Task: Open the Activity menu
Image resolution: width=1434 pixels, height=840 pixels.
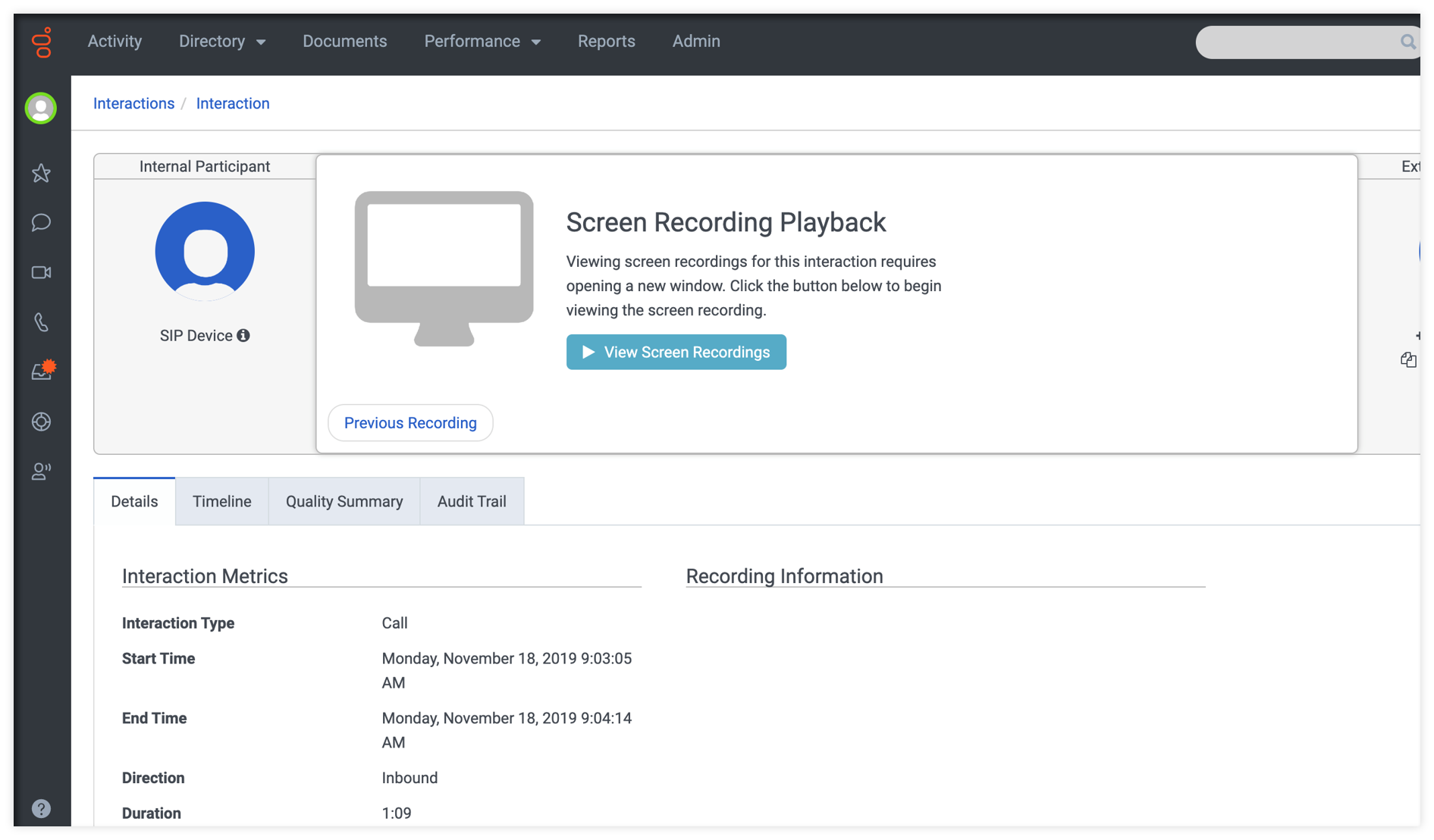Action: coord(114,42)
